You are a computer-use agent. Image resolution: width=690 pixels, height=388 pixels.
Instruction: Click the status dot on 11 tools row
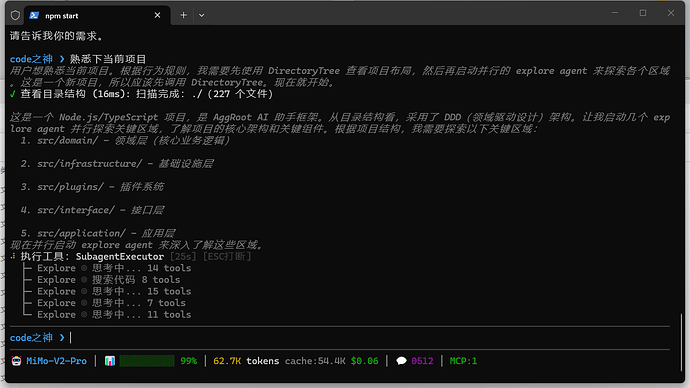click(x=84, y=315)
